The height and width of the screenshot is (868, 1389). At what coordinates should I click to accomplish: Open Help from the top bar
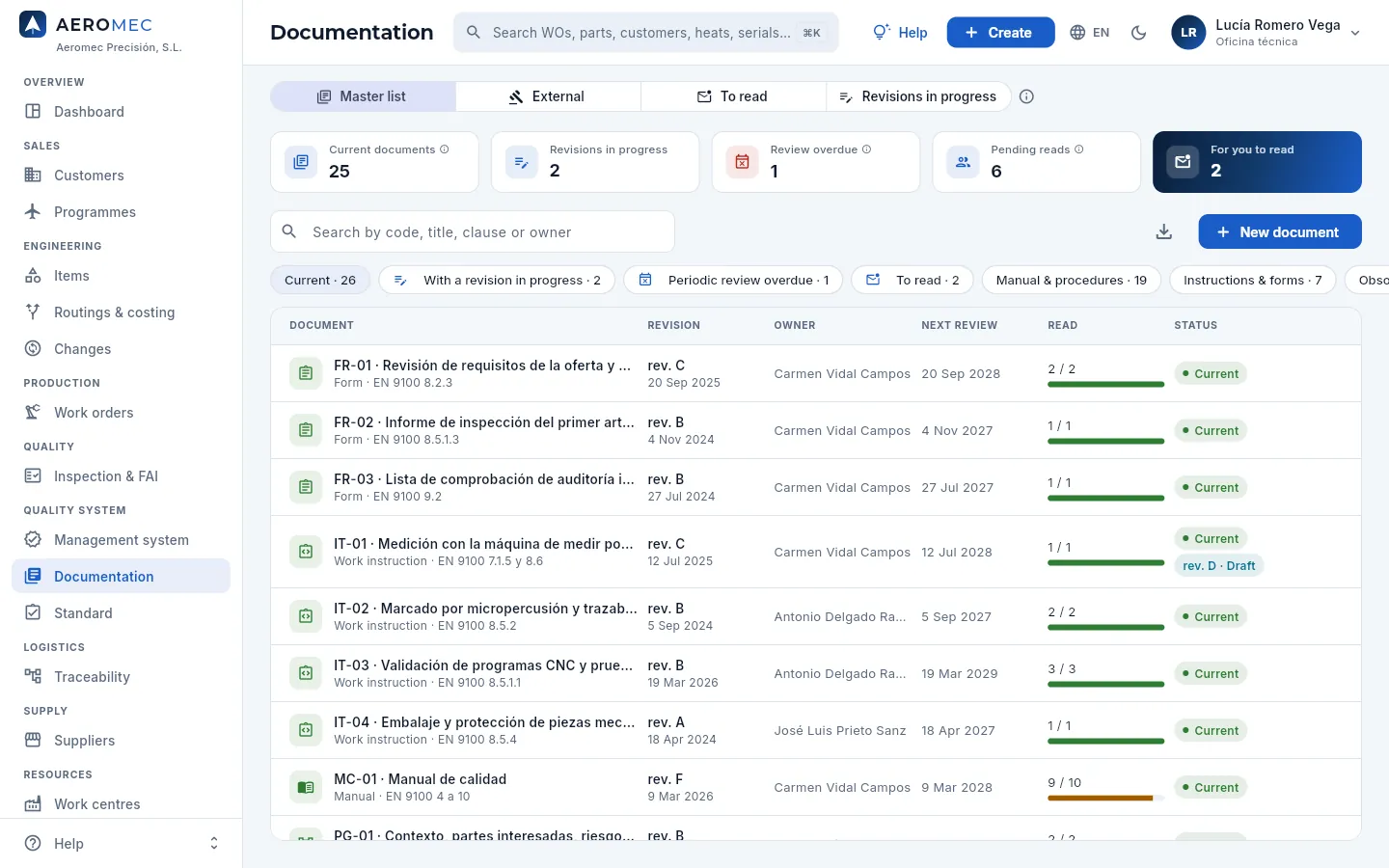(x=900, y=33)
